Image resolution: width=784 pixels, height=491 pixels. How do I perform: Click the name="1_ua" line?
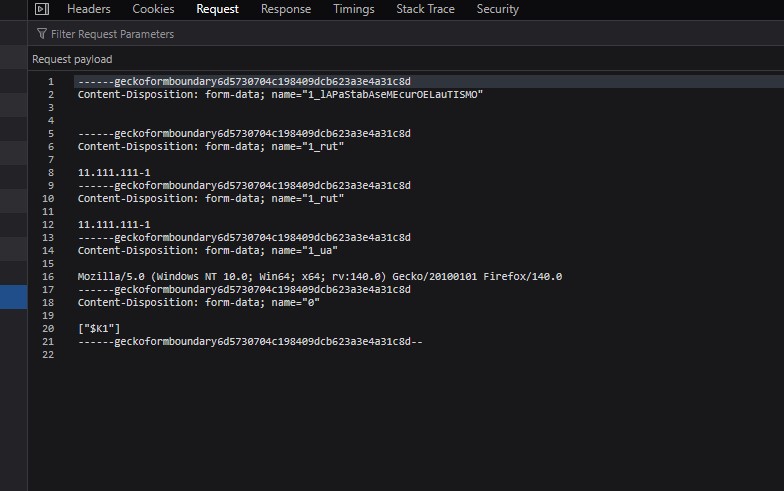point(208,250)
